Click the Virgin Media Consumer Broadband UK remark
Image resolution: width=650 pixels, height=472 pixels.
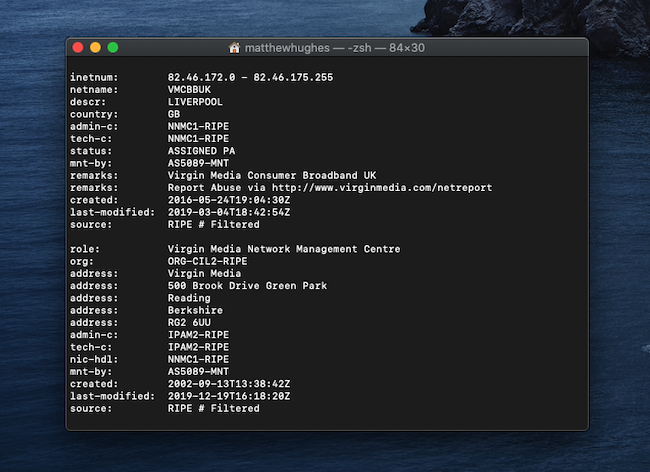273,175
